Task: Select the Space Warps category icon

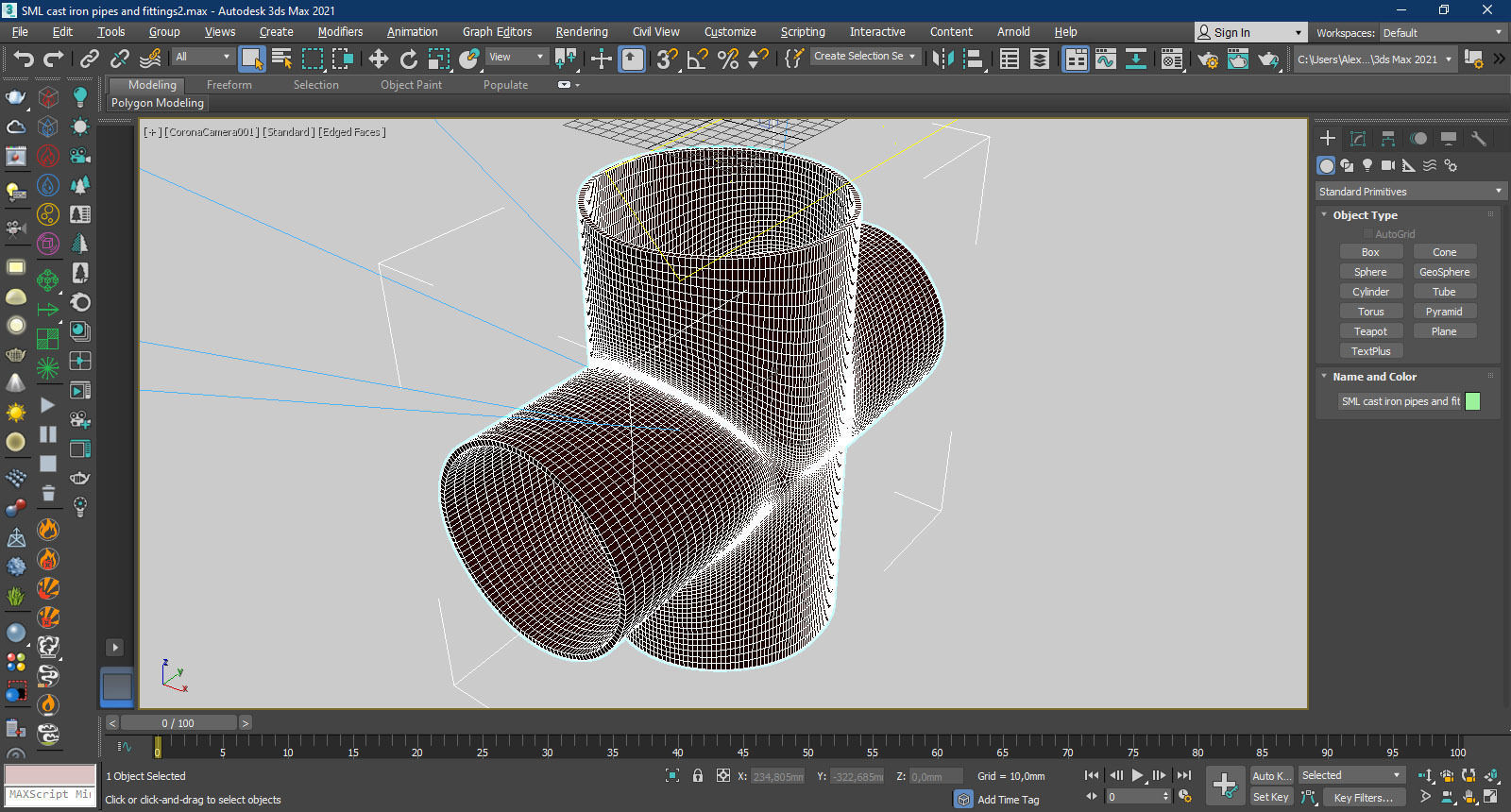Action: tap(1430, 165)
